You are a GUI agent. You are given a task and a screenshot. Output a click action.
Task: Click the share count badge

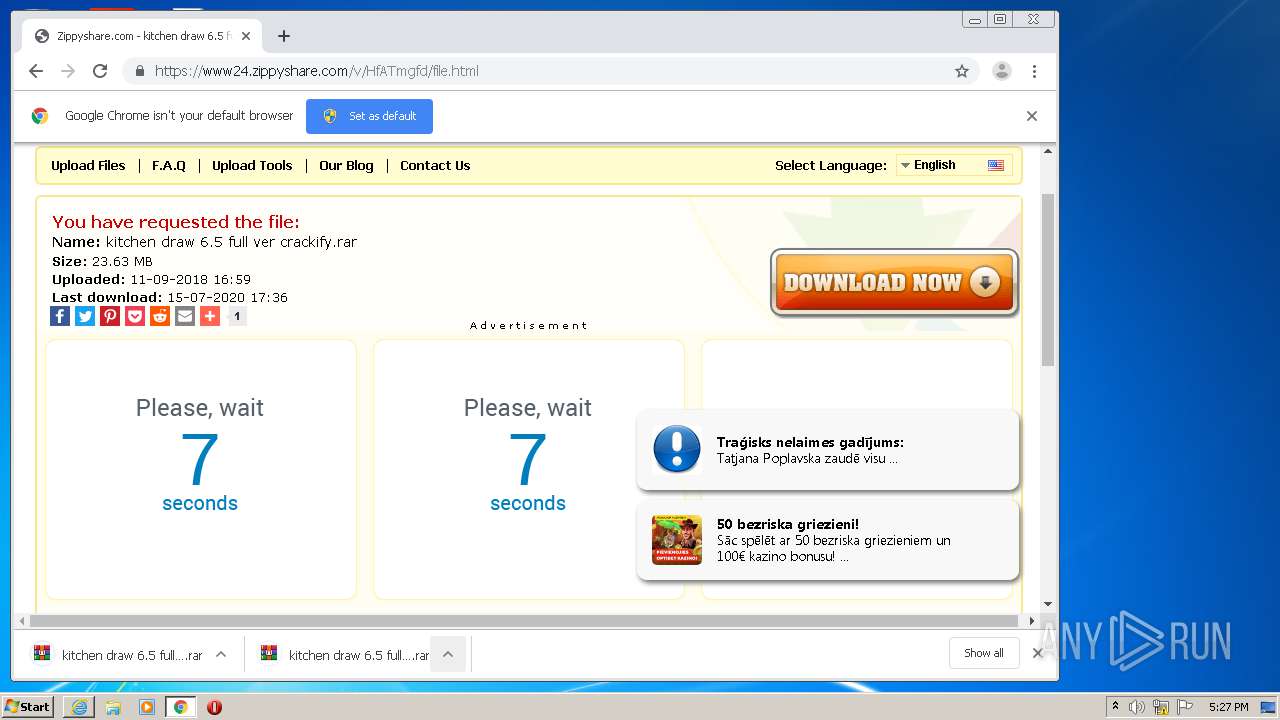click(236, 316)
